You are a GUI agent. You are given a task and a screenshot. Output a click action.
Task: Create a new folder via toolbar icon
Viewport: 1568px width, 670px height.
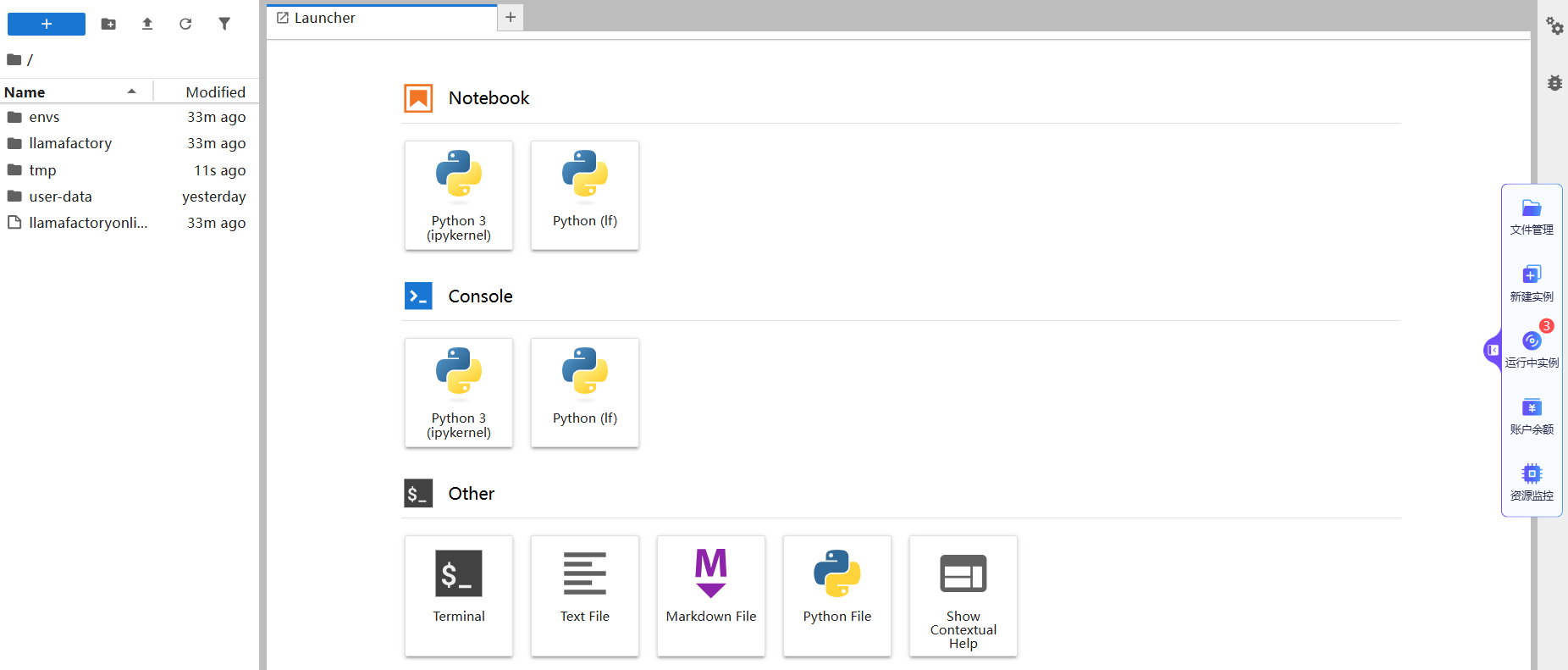[x=108, y=24]
